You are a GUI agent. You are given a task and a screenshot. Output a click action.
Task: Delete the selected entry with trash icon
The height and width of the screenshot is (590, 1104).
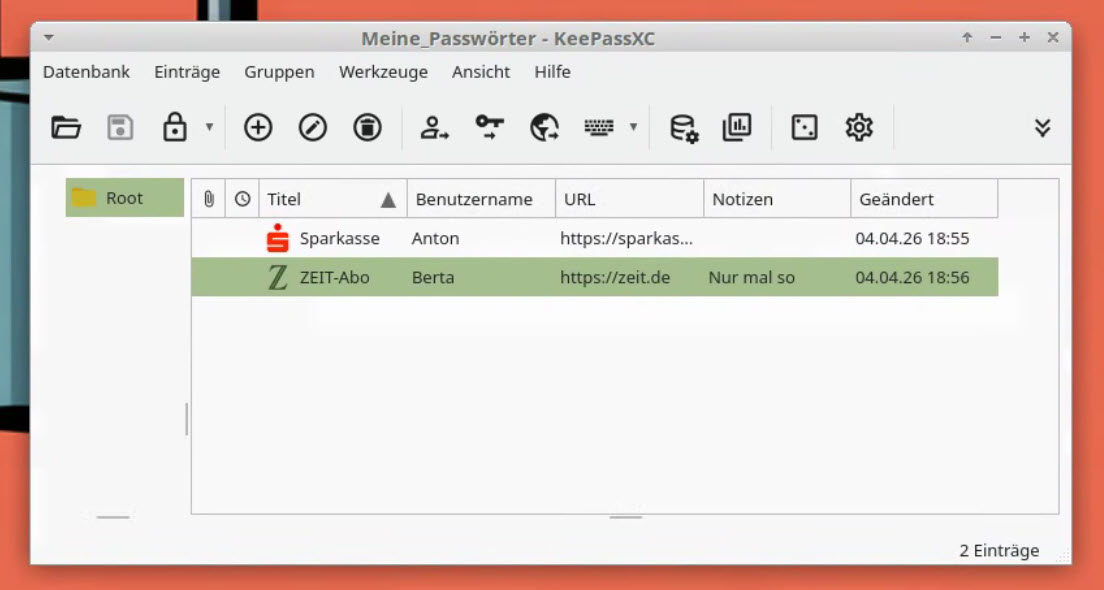[x=367, y=128]
